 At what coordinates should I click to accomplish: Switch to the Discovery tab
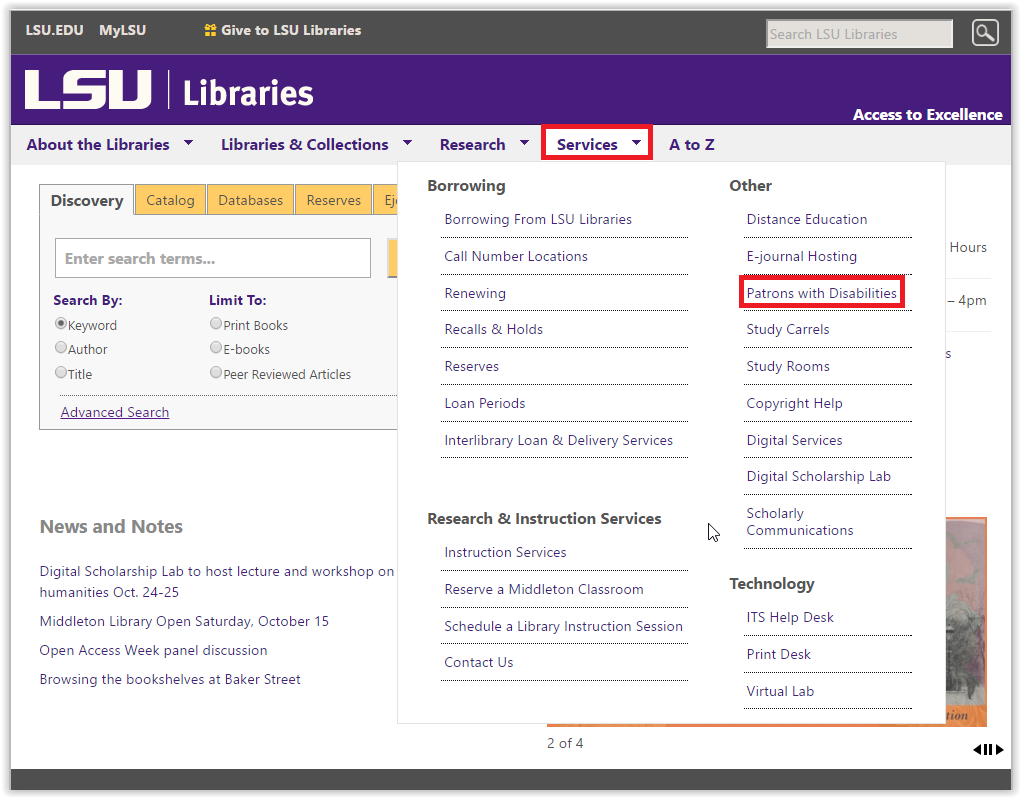(87, 200)
